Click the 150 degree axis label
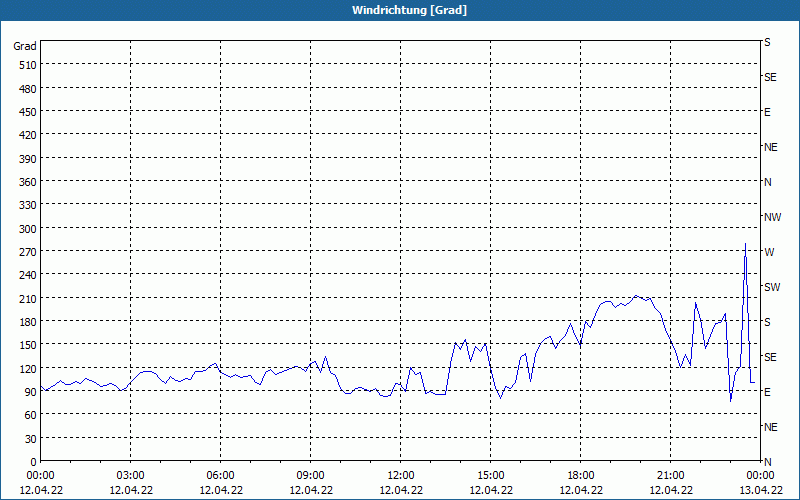This screenshot has width=800, height=500. pyautogui.click(x=28, y=345)
